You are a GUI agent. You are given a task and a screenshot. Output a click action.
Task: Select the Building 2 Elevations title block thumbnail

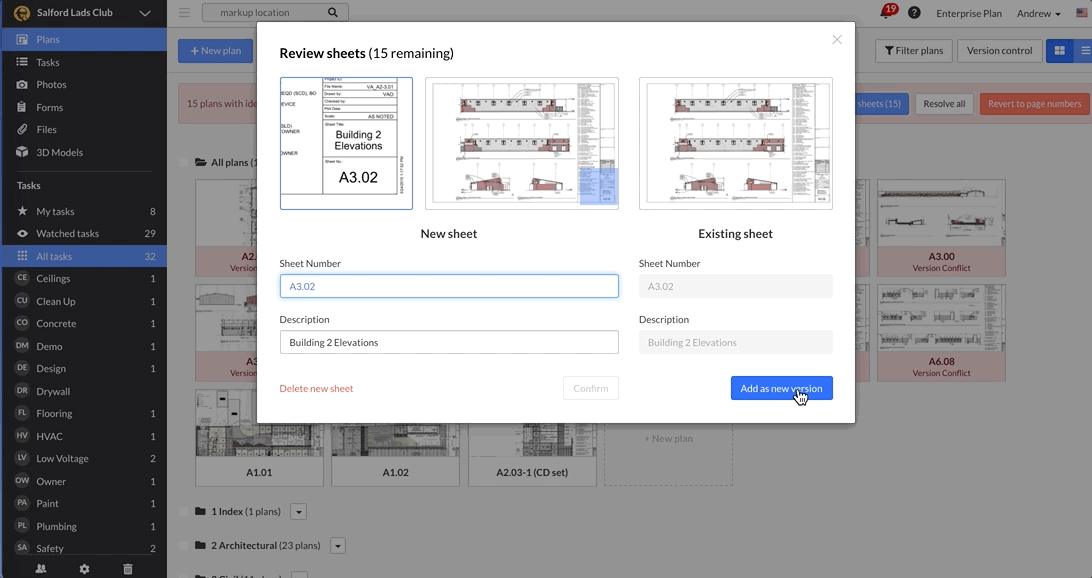346,143
